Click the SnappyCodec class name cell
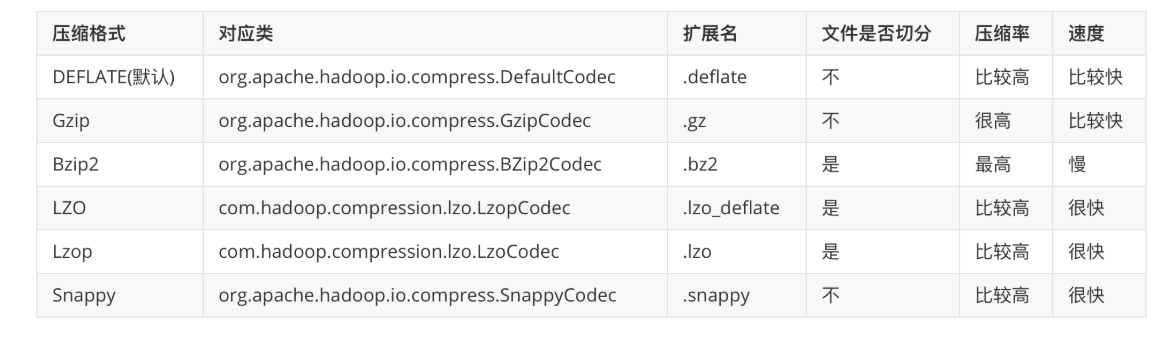This screenshot has height=360, width=1160. coord(435,295)
